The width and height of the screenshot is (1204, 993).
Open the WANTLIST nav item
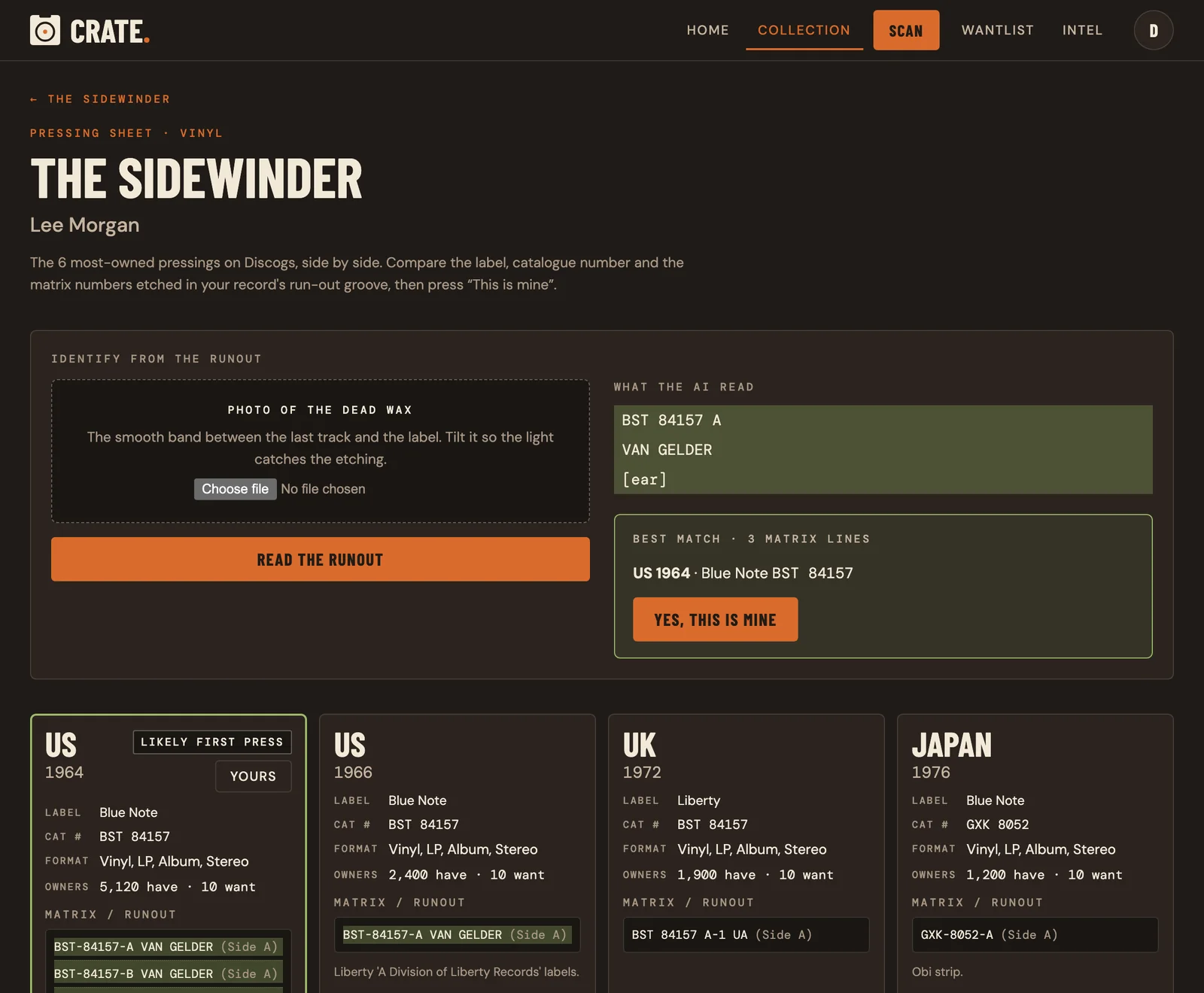[x=997, y=30]
